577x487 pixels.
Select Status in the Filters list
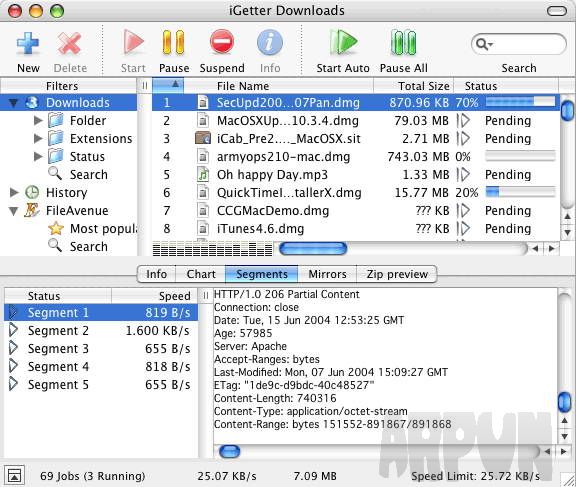coord(87,156)
